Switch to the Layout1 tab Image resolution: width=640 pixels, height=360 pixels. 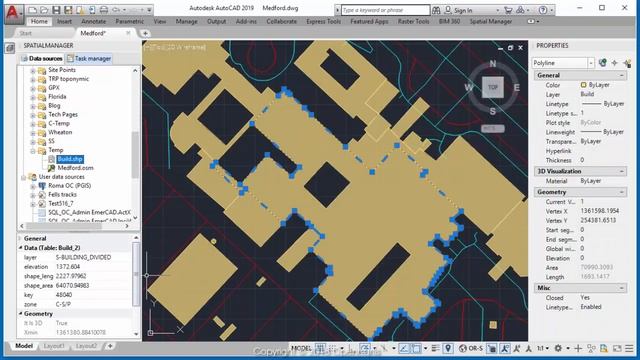click(54, 346)
